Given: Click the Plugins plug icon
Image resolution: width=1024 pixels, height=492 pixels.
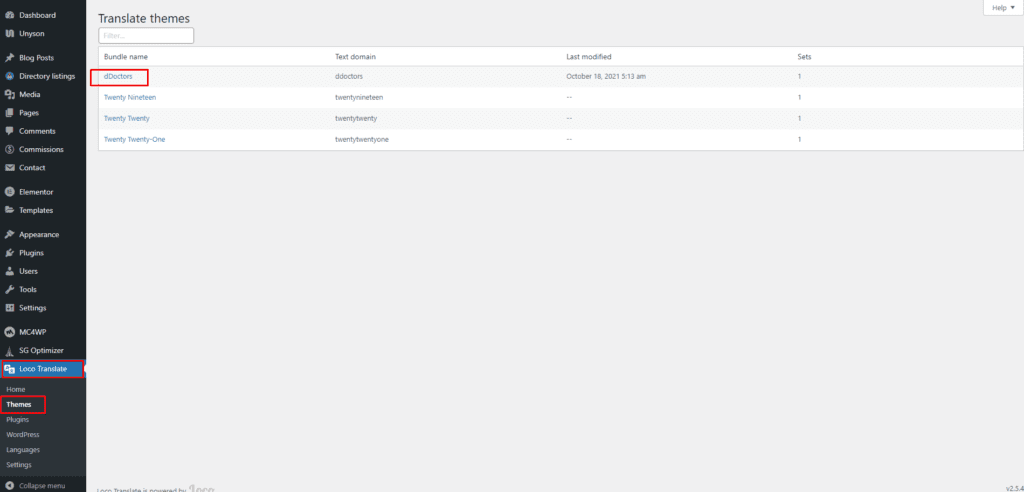Looking at the screenshot, I should (9, 252).
